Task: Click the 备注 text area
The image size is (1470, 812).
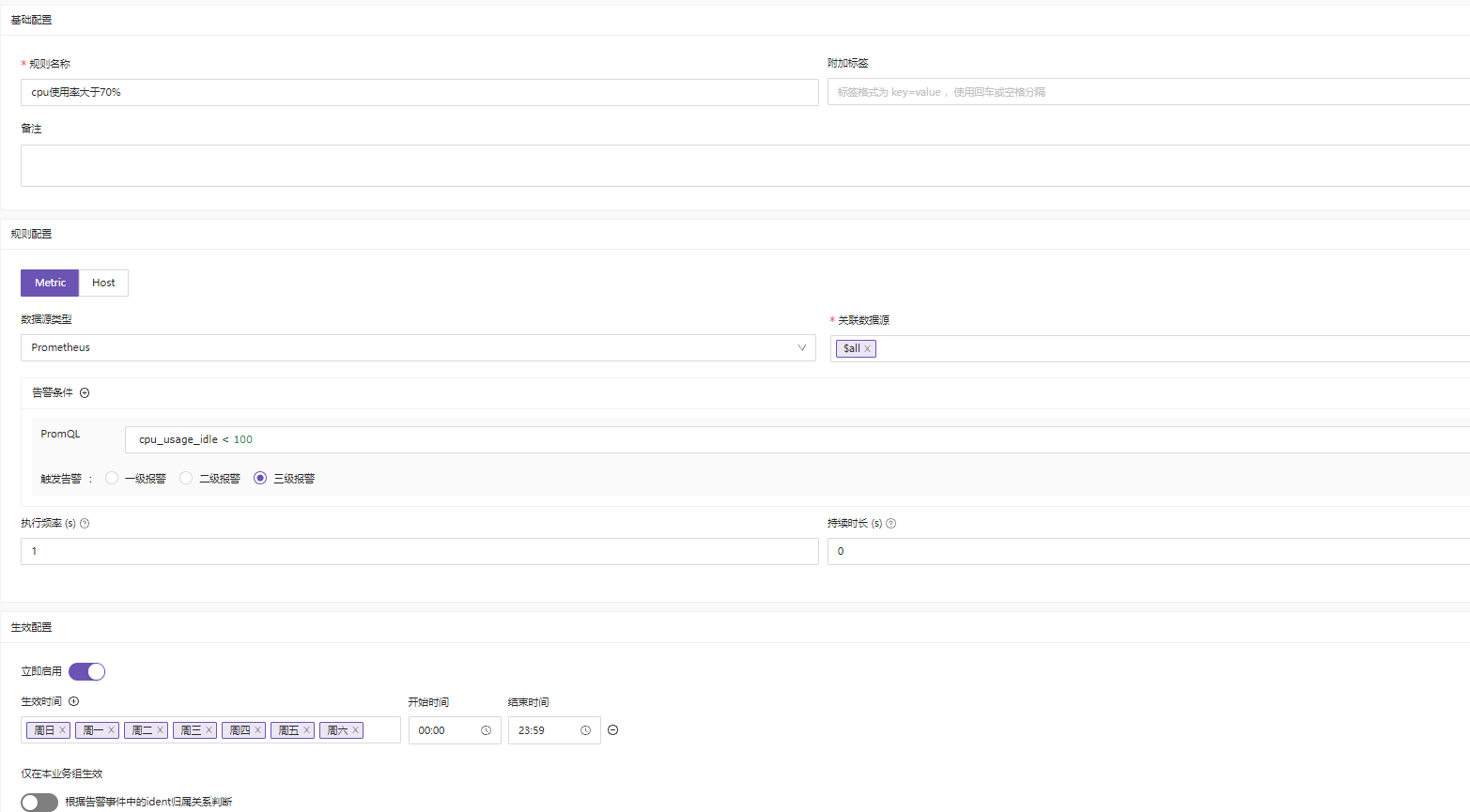Action: pos(745,165)
